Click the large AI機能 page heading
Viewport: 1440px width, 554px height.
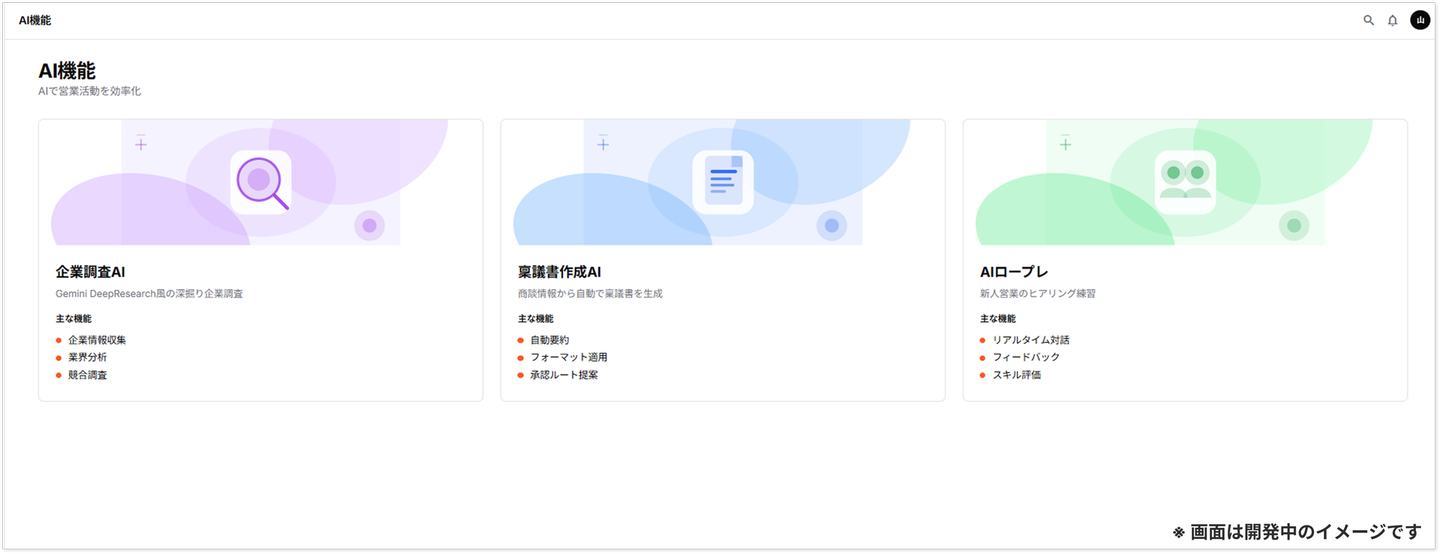coord(67,70)
